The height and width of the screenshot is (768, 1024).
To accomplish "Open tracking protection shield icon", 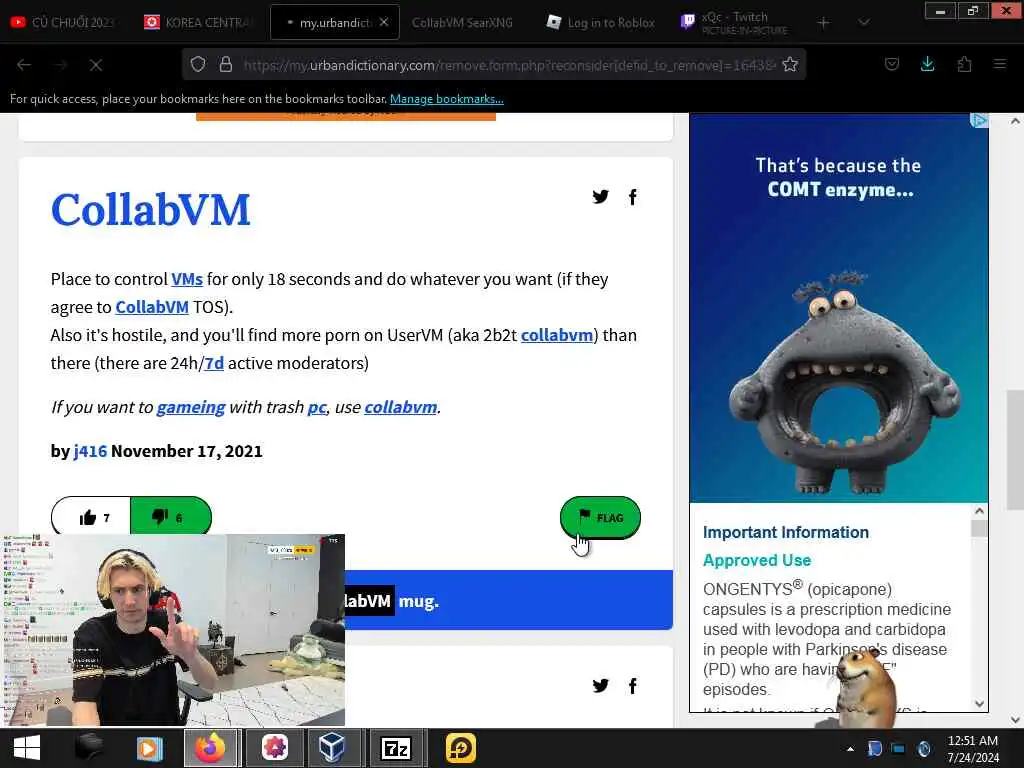I will [x=198, y=65].
